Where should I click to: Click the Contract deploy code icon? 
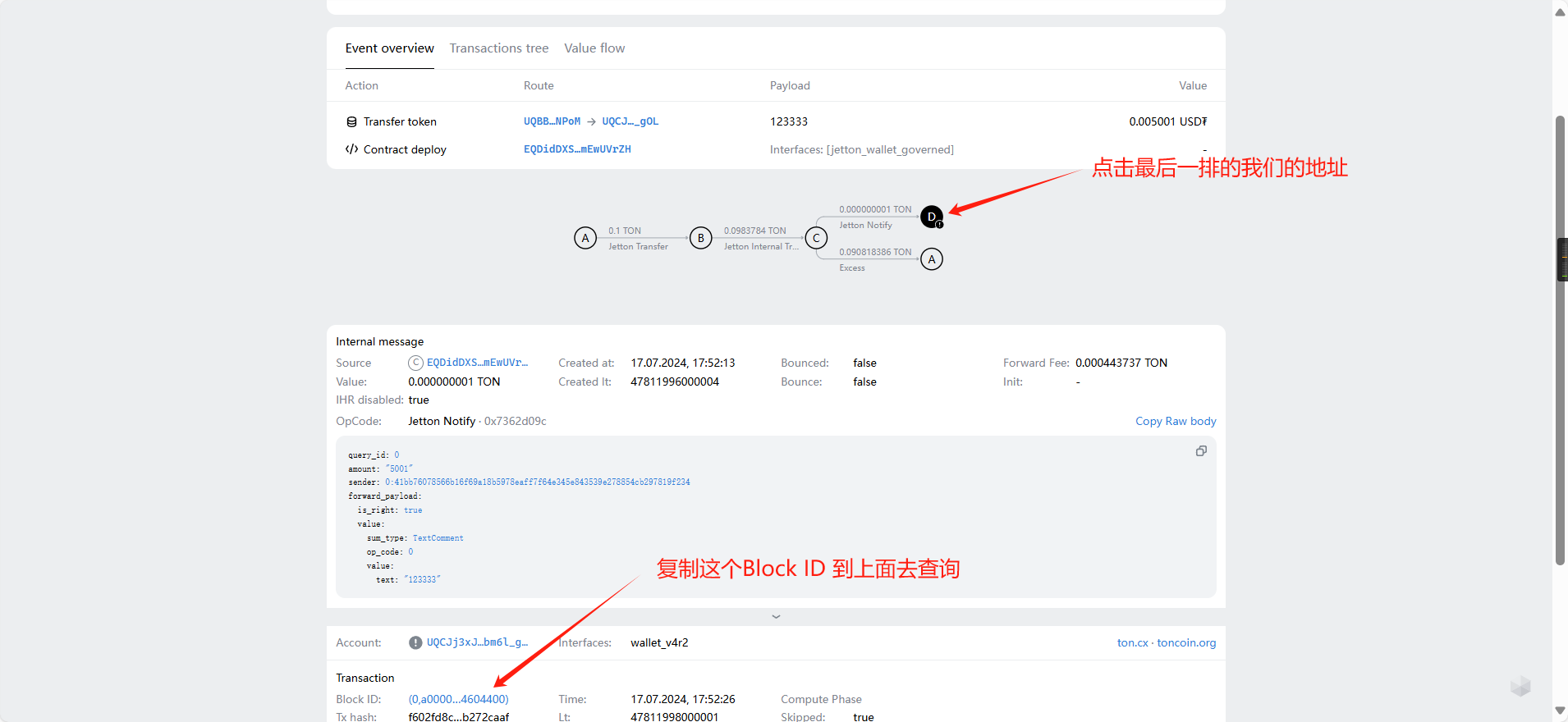point(351,149)
